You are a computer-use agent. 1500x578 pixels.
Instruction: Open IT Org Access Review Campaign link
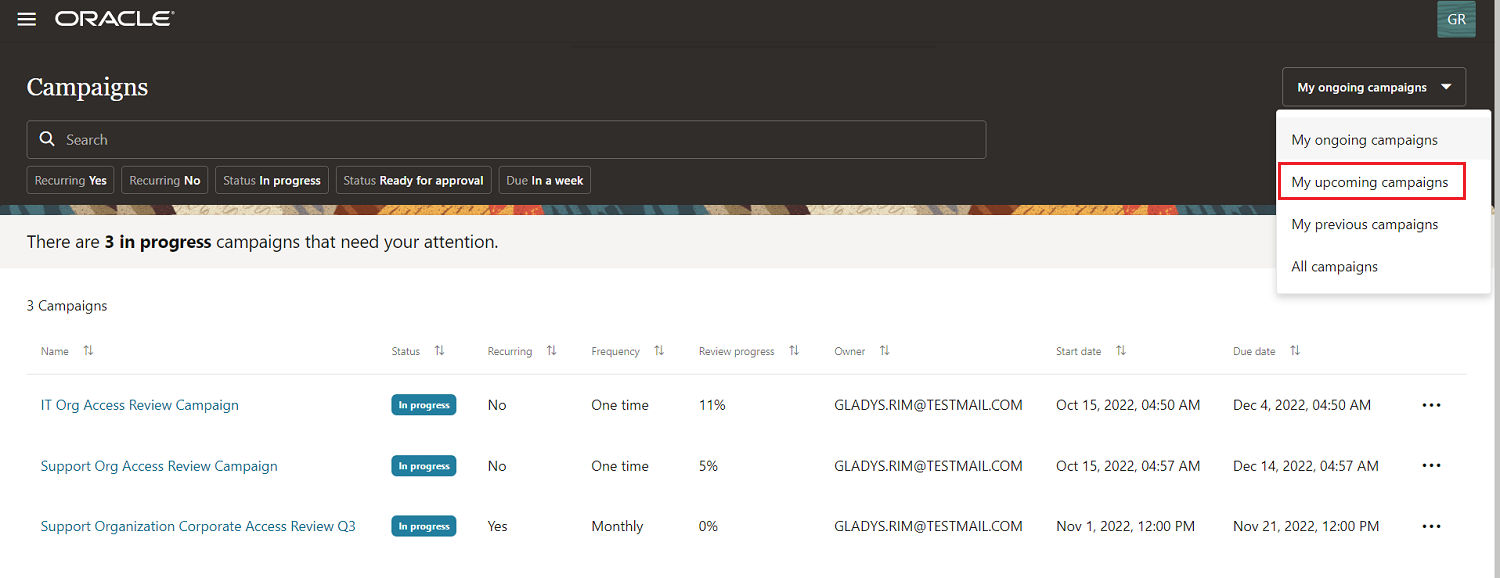coord(140,405)
